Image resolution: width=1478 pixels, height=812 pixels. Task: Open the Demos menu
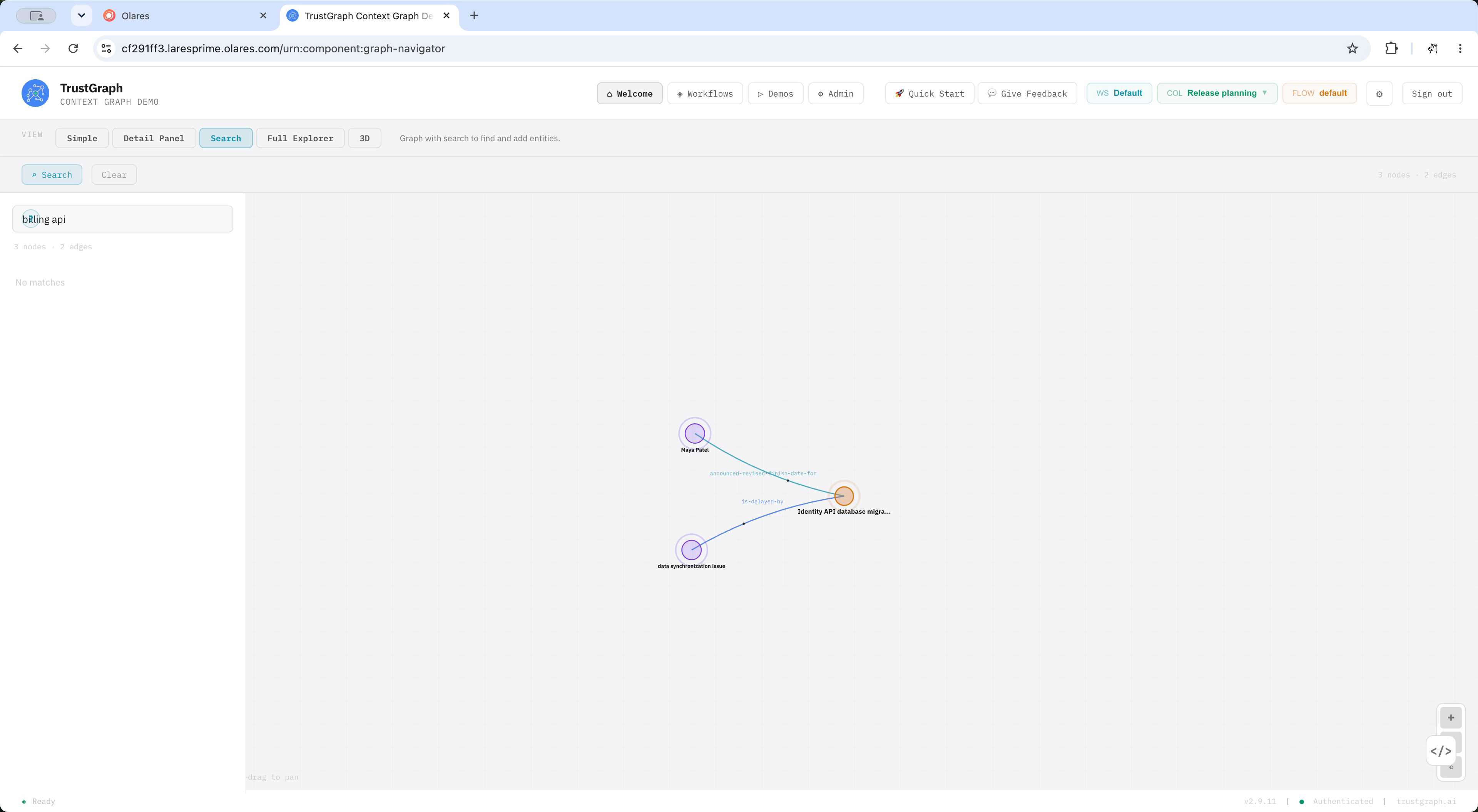pos(775,94)
